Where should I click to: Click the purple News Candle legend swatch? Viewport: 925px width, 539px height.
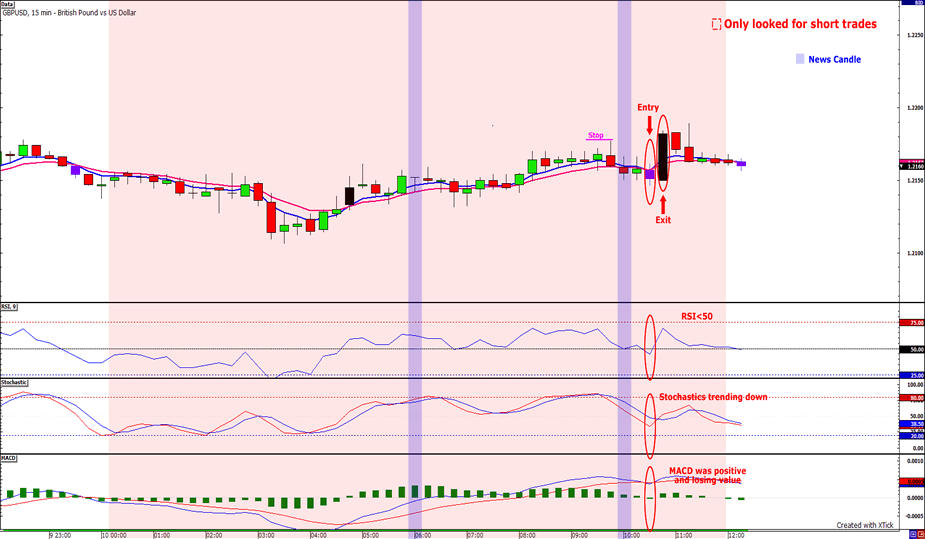[800, 59]
